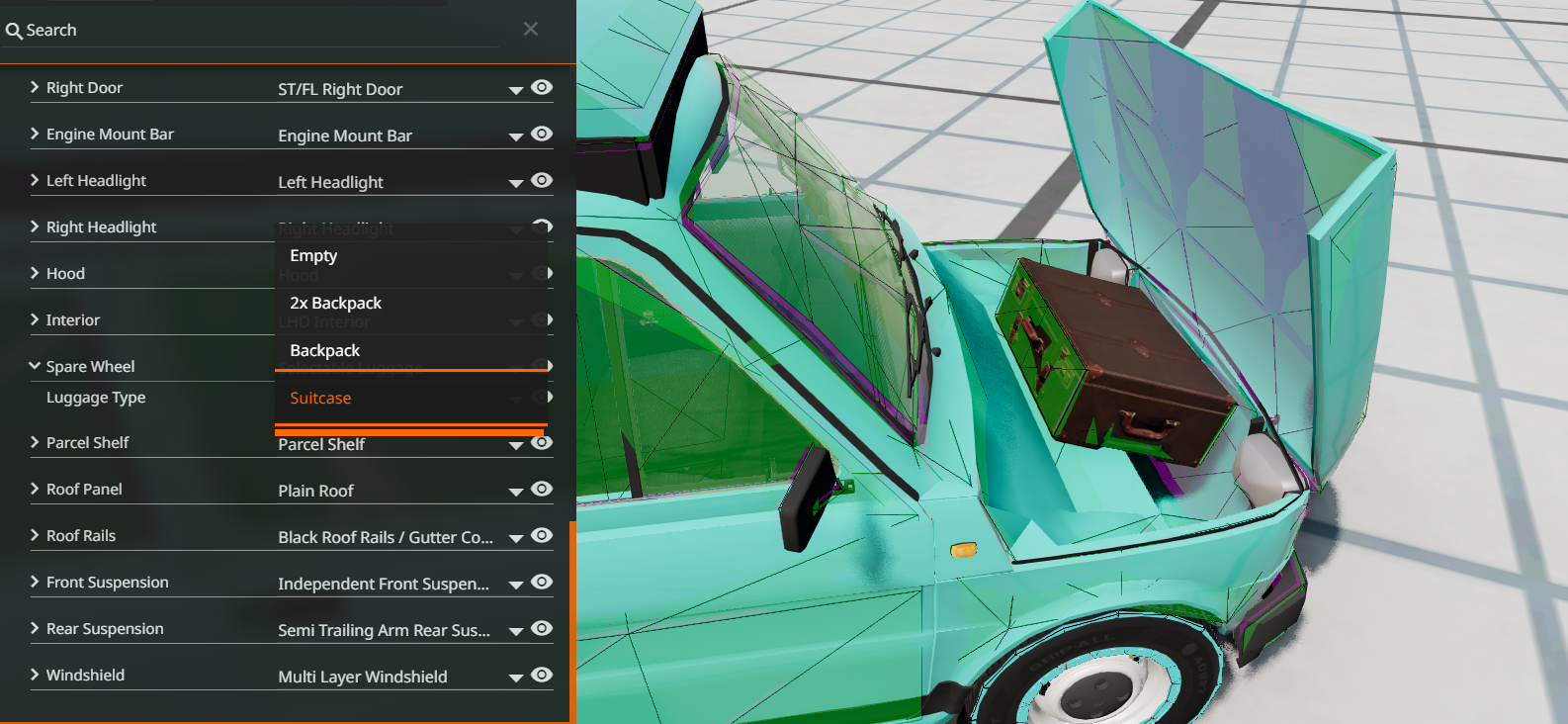Click the Roof Rails label
Image resolution: width=1568 pixels, height=724 pixels.
(x=81, y=535)
